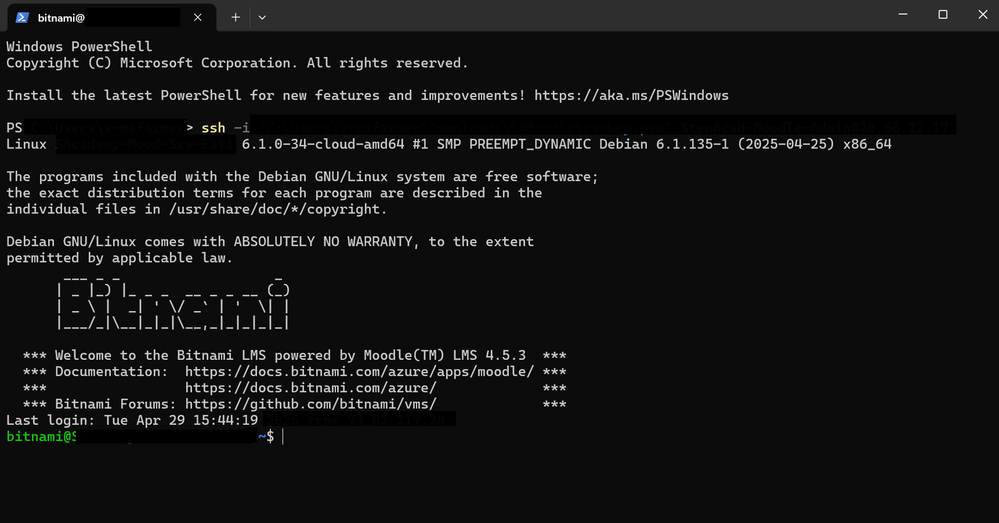Open the Bitnami Forums GitHub link

(x=310, y=404)
